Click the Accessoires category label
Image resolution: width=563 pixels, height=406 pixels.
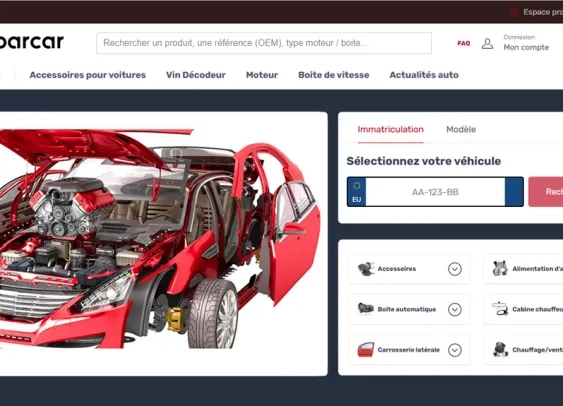(x=396, y=269)
